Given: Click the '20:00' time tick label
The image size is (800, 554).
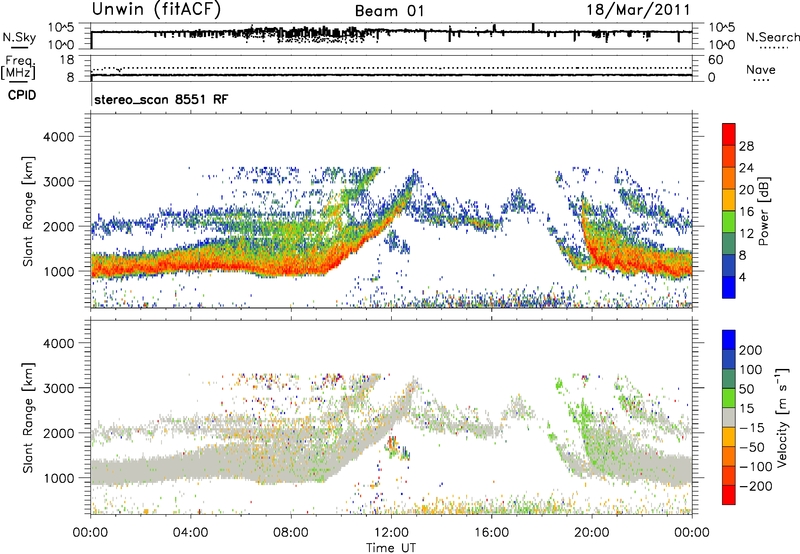Looking at the screenshot, I should click(592, 533).
